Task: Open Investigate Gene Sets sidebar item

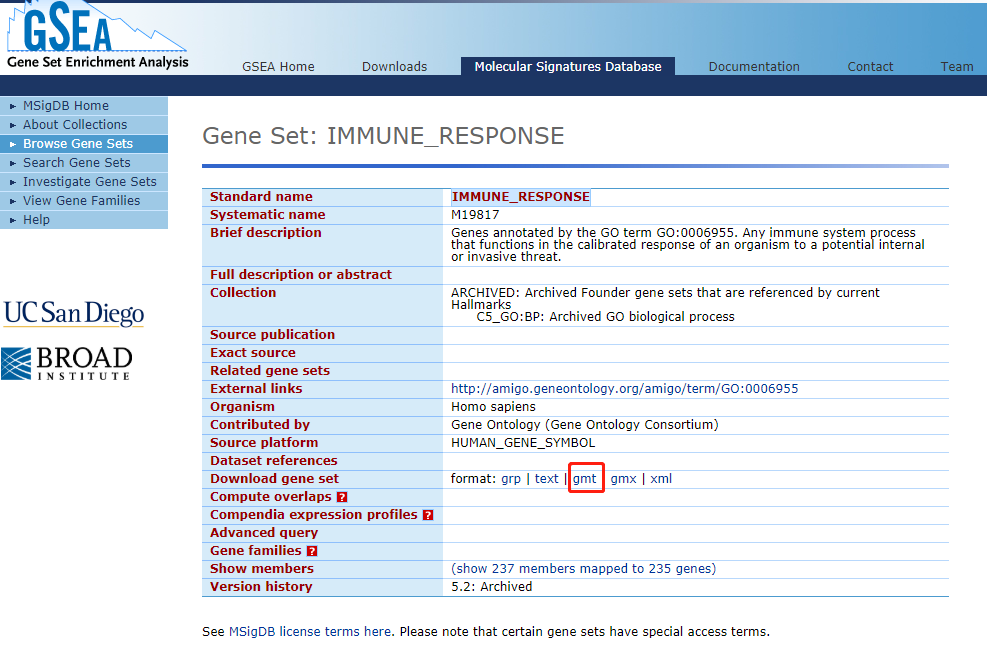Action: 90,182
